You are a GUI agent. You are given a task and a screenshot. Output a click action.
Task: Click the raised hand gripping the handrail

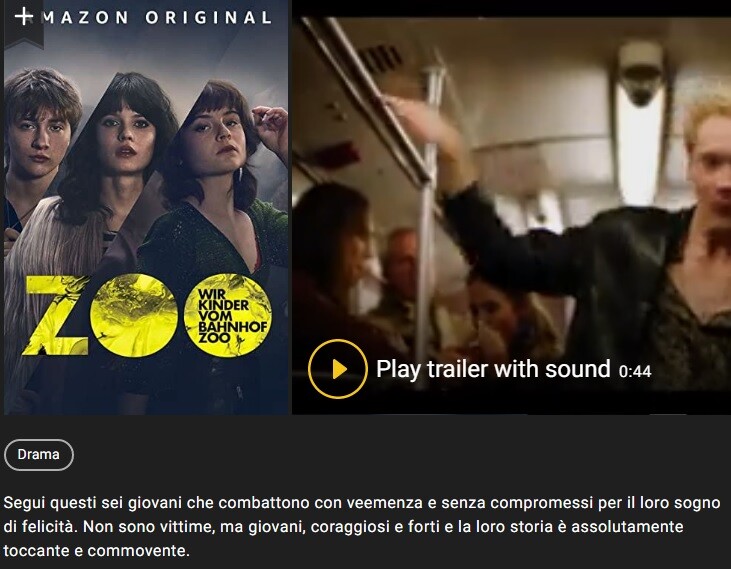420,121
